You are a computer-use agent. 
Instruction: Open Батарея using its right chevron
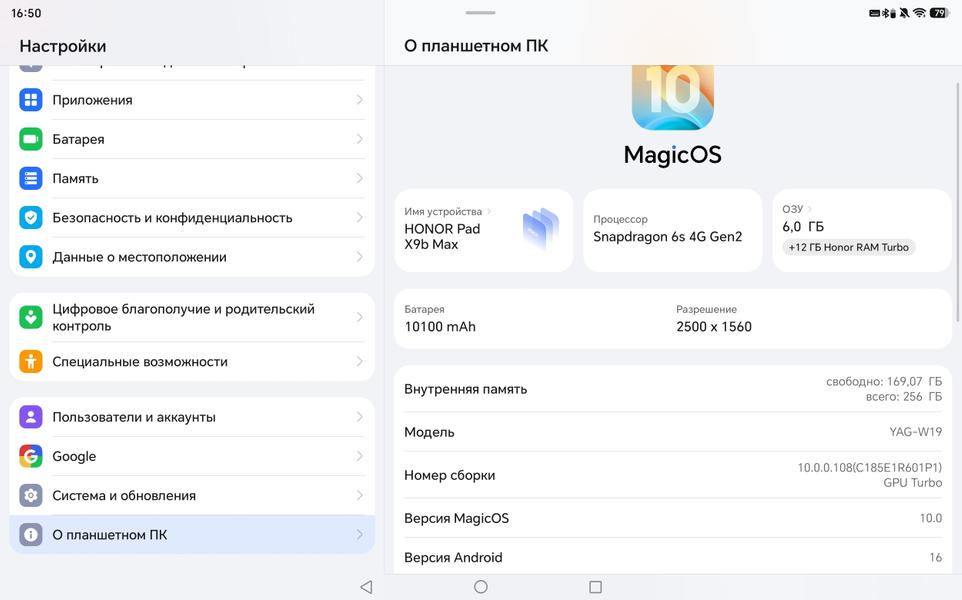(360, 139)
